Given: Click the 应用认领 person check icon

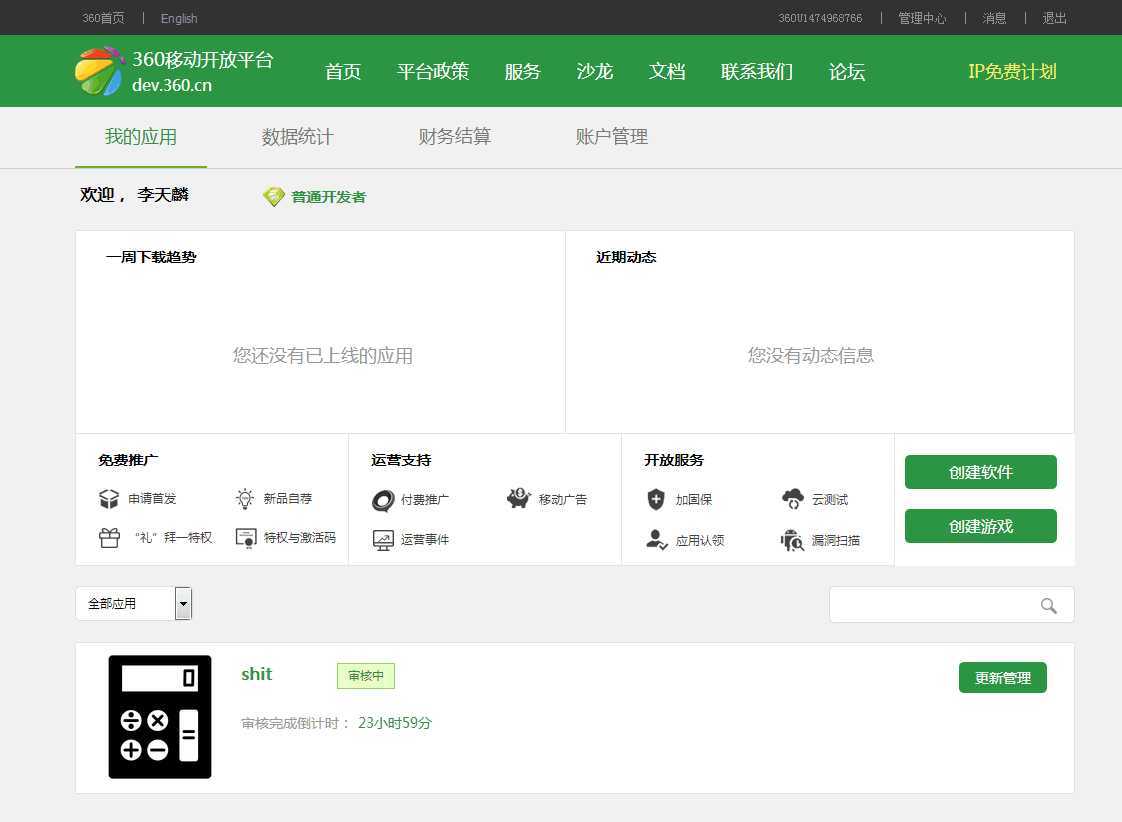Looking at the screenshot, I should coord(657,539).
